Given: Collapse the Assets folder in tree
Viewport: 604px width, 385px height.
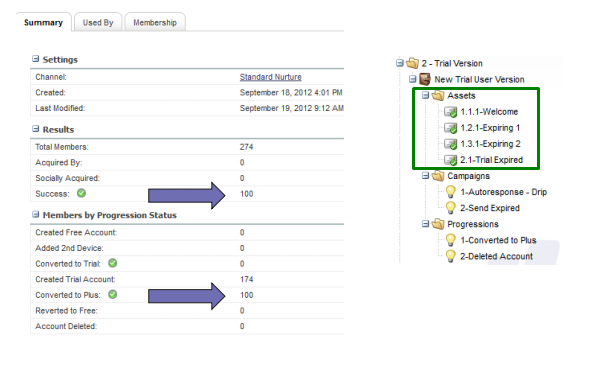Looking at the screenshot, I should tap(425, 95).
